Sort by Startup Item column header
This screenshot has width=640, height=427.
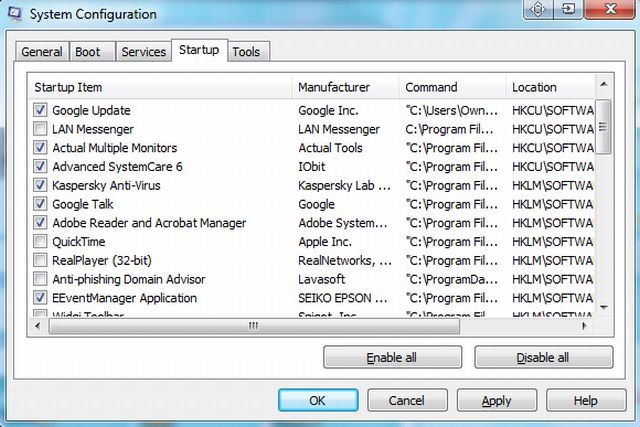pos(160,87)
